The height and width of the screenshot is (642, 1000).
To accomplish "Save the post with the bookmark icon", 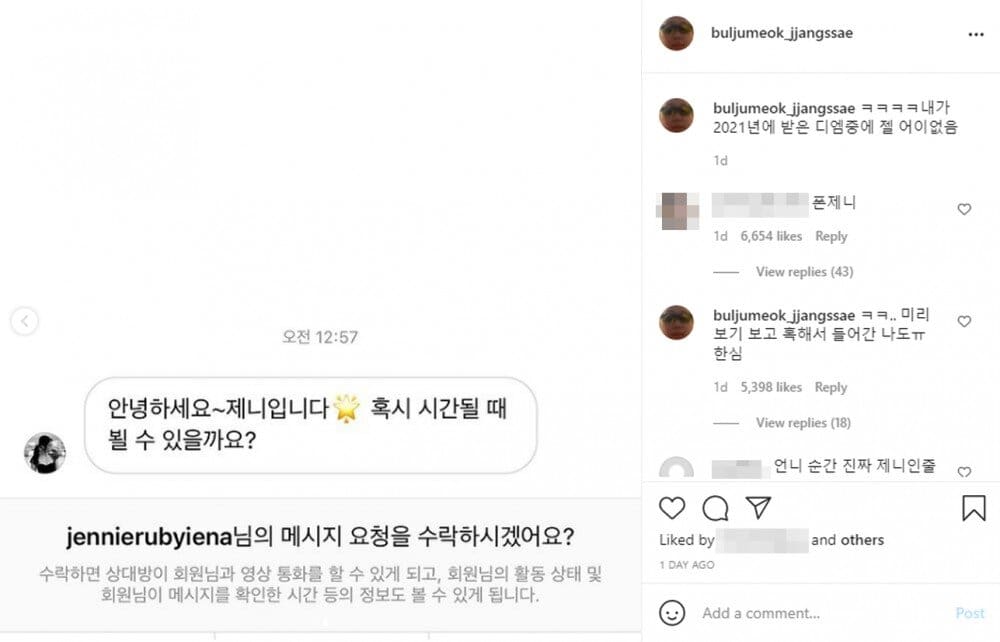I will pos(973,508).
